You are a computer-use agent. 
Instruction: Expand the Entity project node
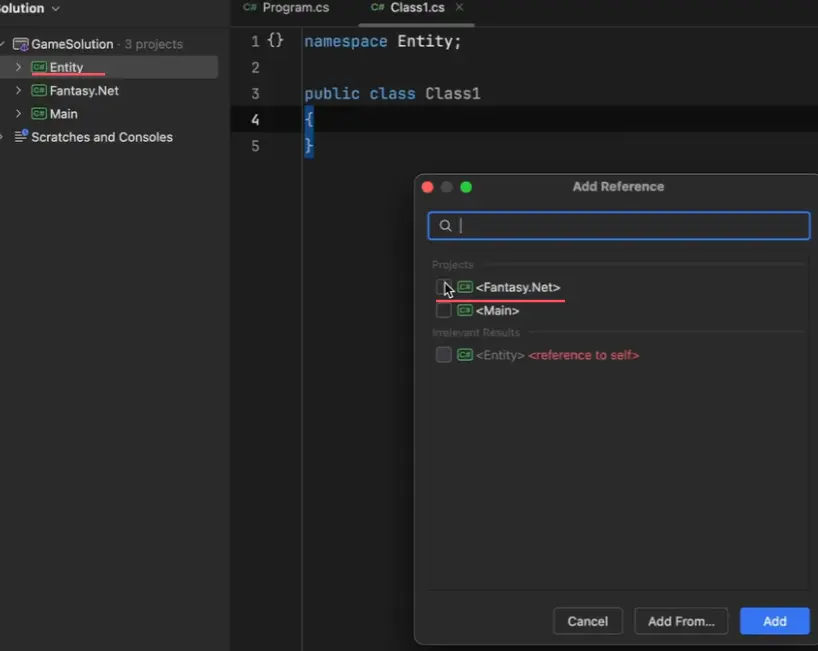[18, 67]
